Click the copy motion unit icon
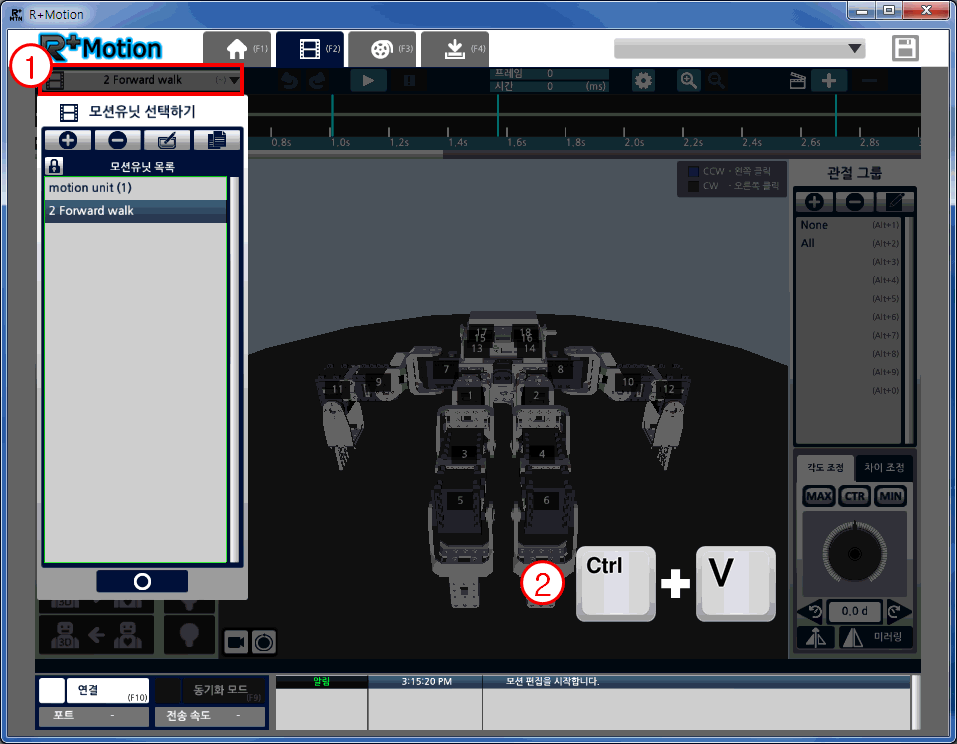Screen dimensions: 957x744 tap(214, 141)
